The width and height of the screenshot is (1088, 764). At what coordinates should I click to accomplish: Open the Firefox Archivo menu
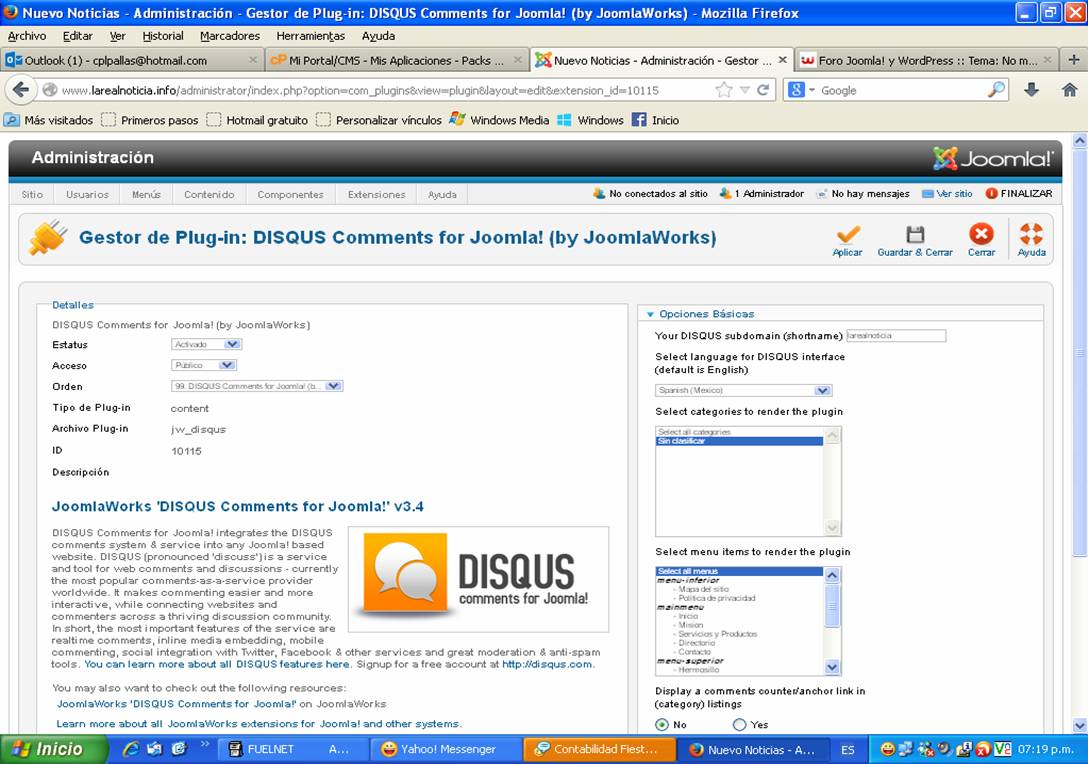point(27,35)
